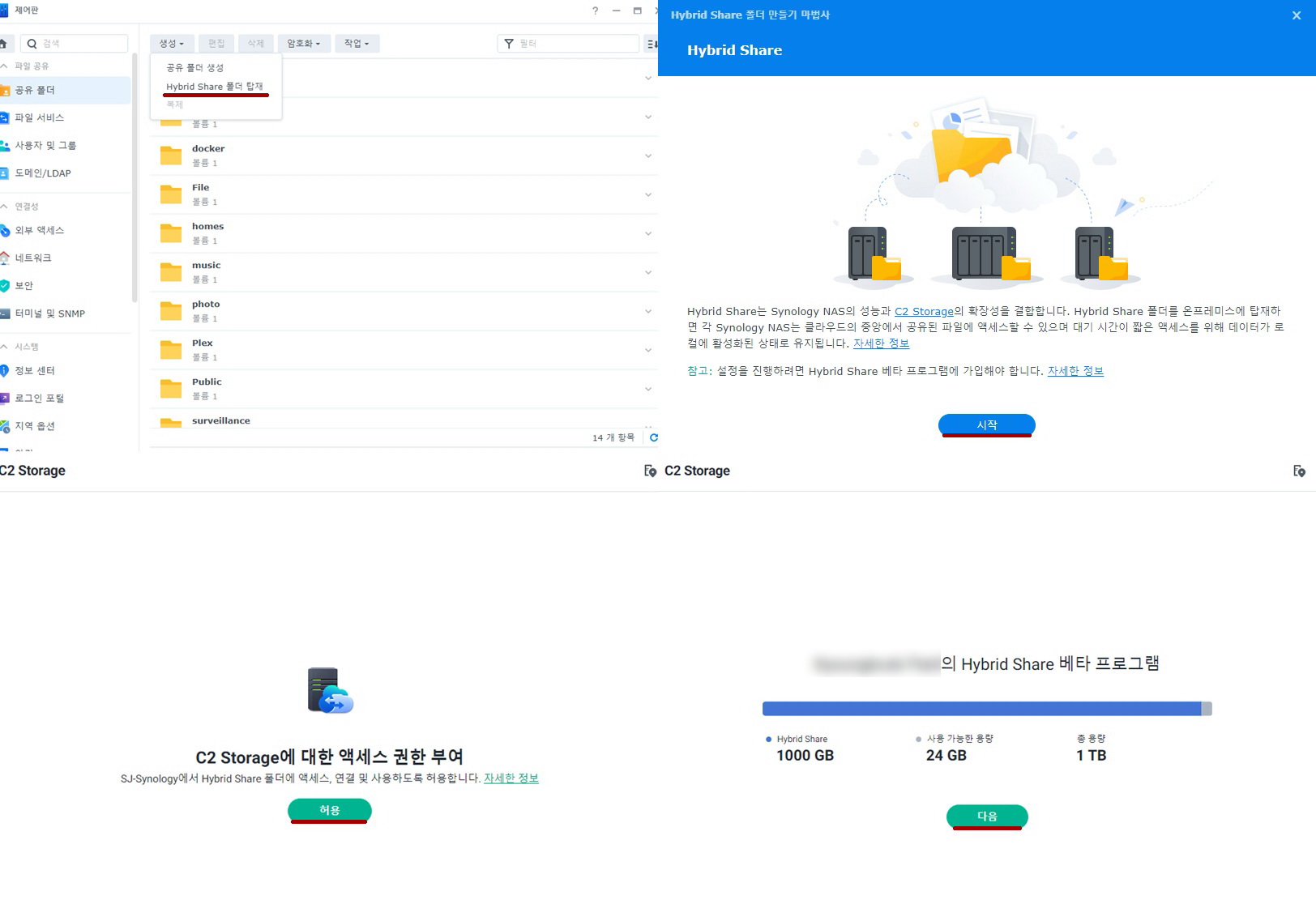Open 자세한 정보 link in the 참고 note
This screenshot has height=904, width=1316.
[x=1075, y=371]
